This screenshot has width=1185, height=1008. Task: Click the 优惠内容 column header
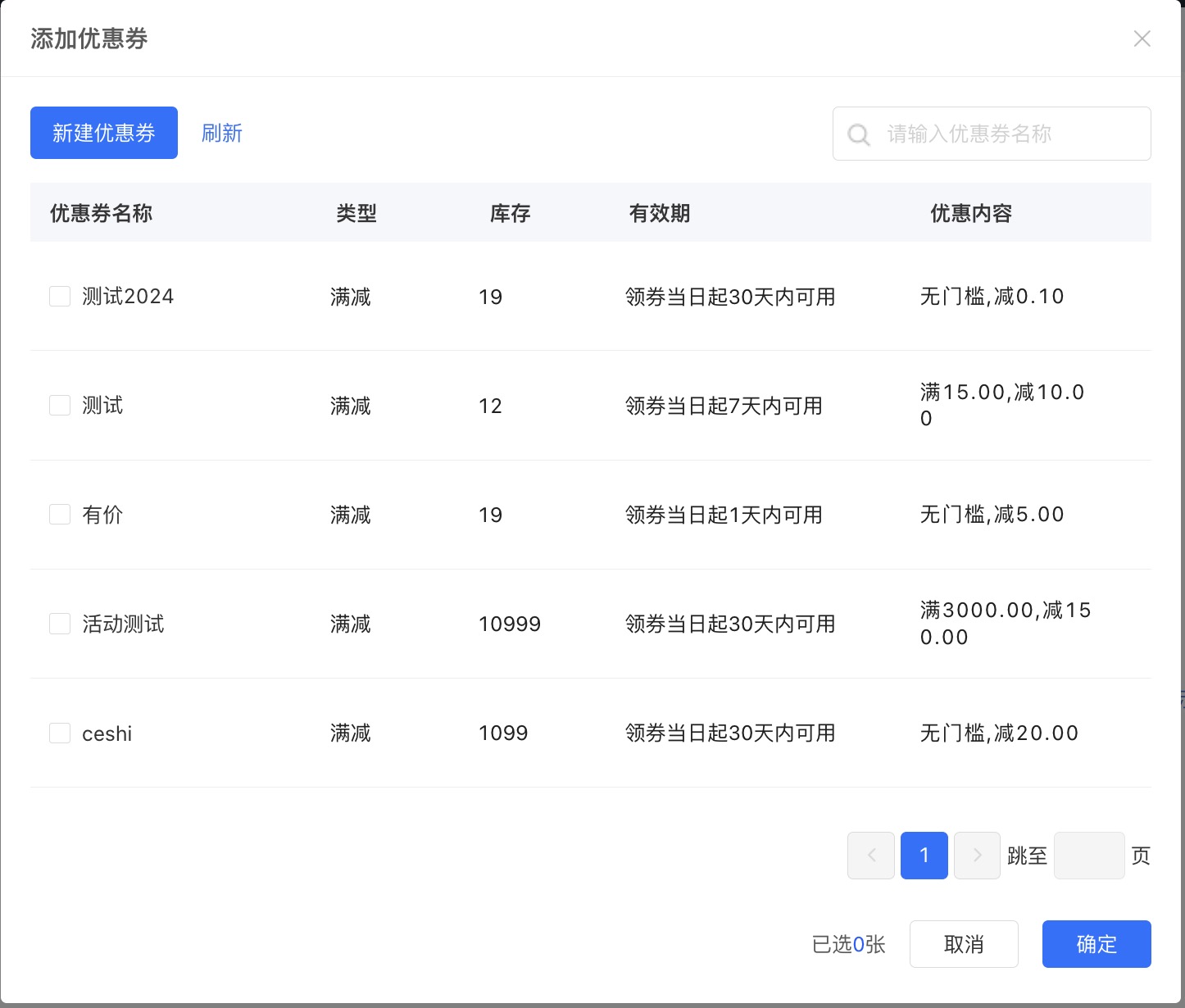970,213
